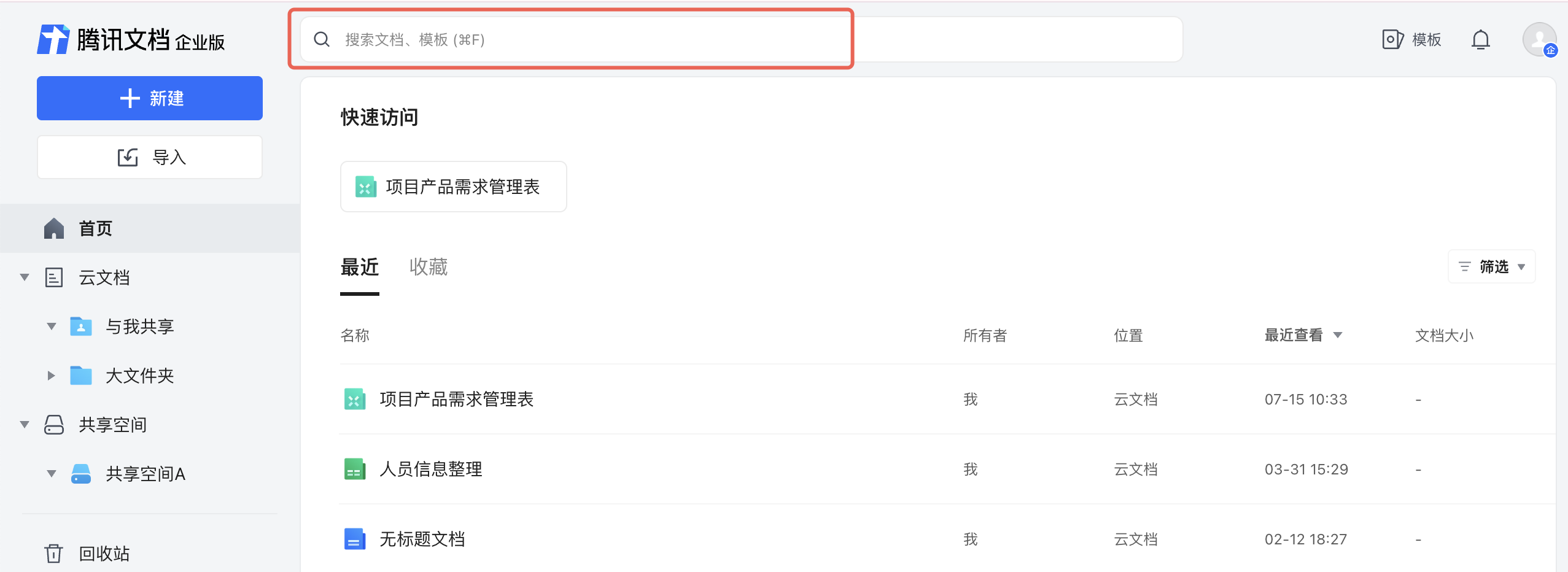The height and width of the screenshot is (572, 1568).
Task: Open the user avatar profile menu
Action: click(x=1539, y=40)
